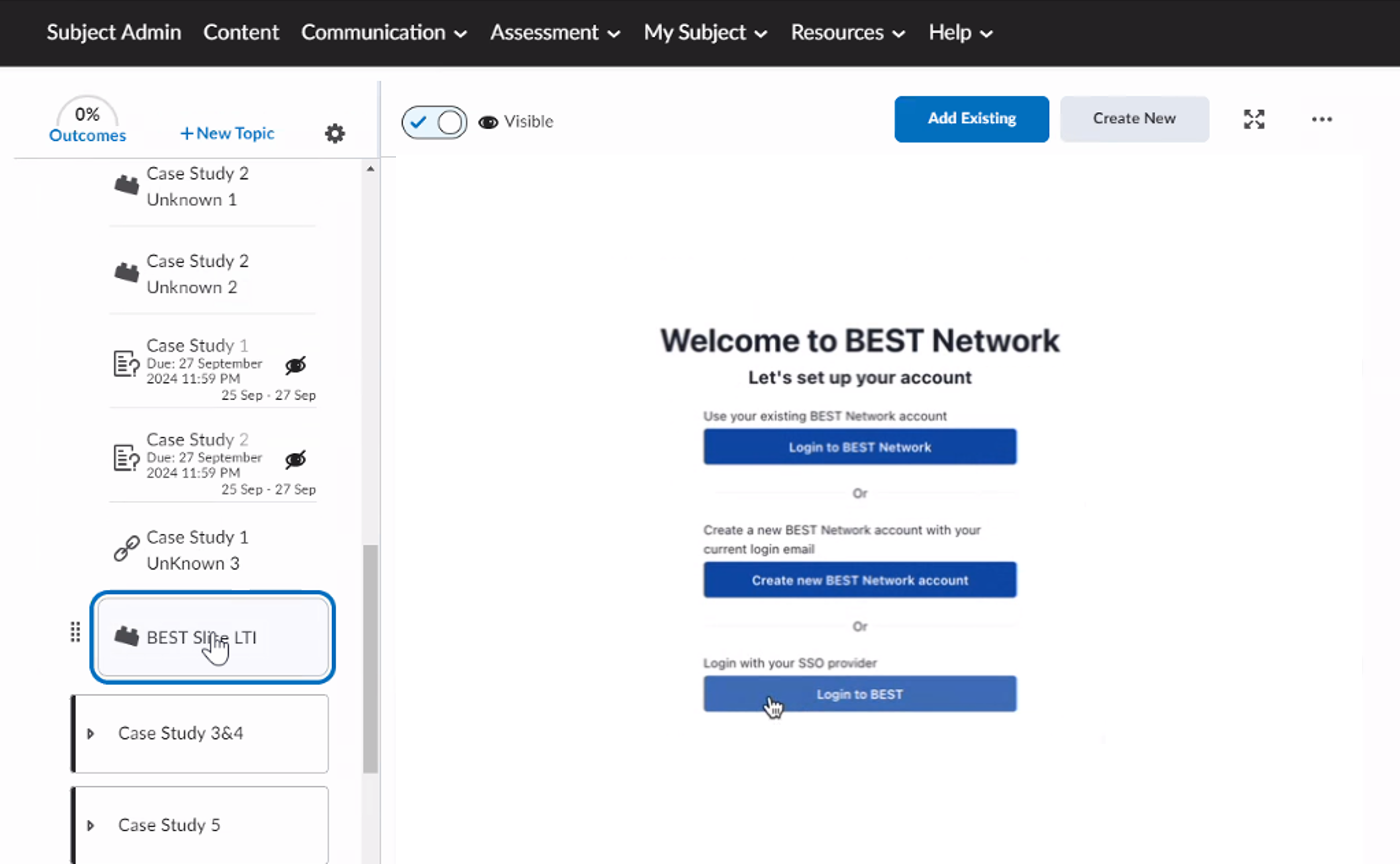Open the three-dots more options menu

click(1321, 119)
